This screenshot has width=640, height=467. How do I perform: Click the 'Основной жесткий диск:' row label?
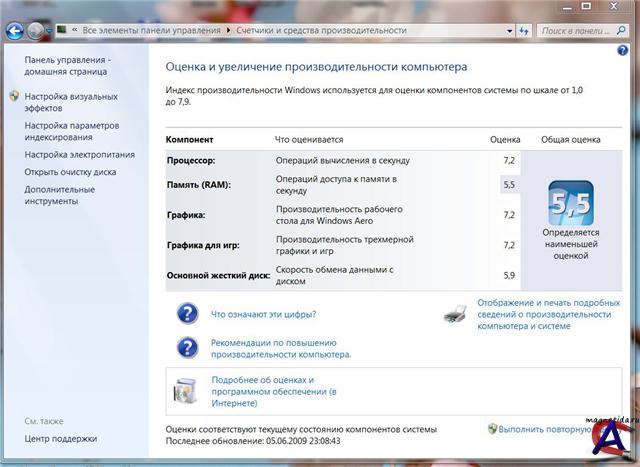pos(218,276)
